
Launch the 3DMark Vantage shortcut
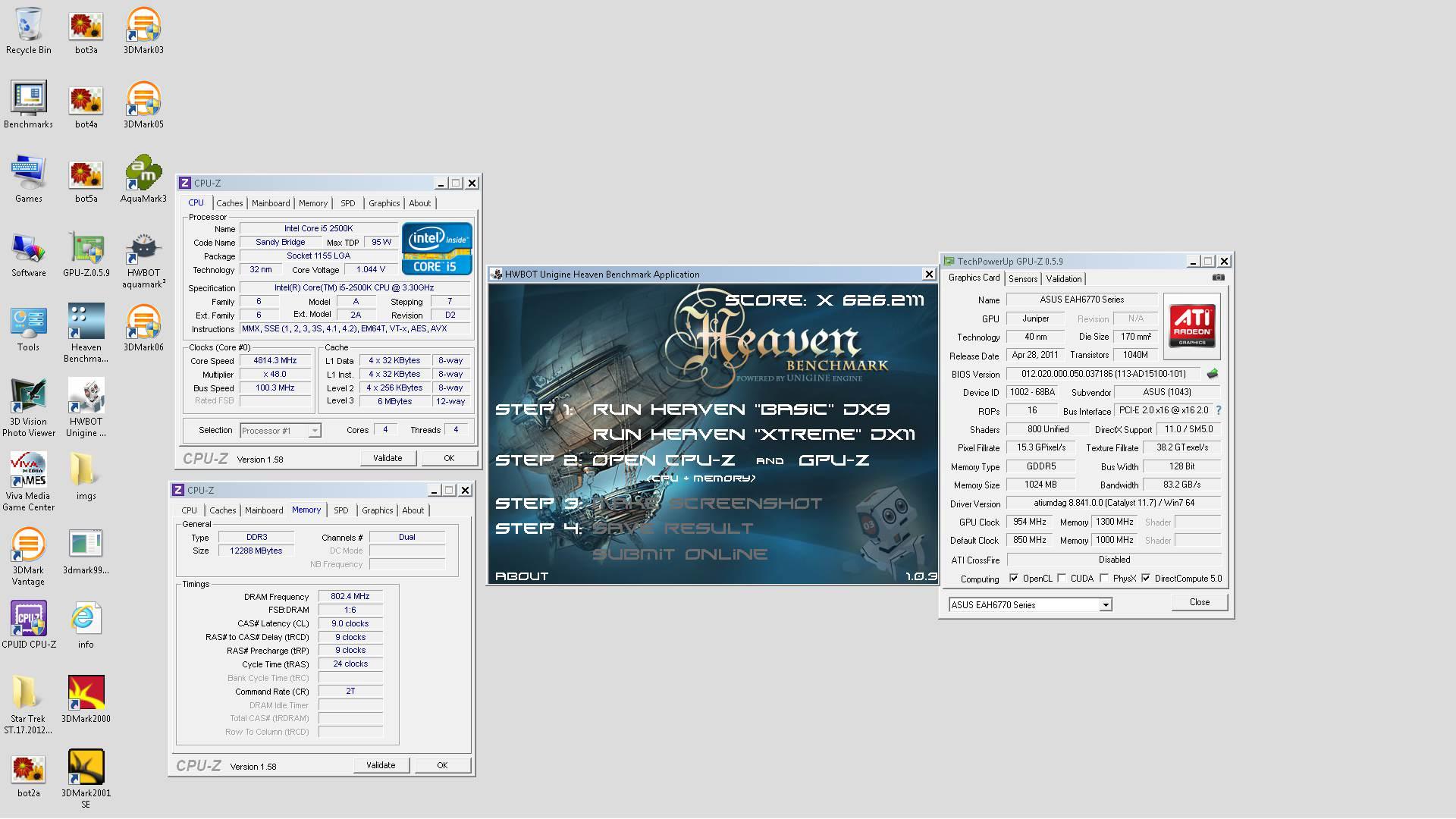[29, 557]
